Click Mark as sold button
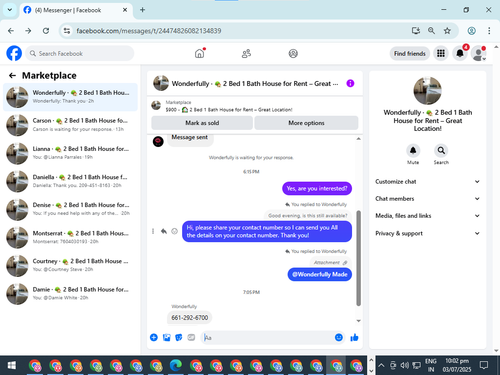This screenshot has width=500, height=375. tap(202, 123)
